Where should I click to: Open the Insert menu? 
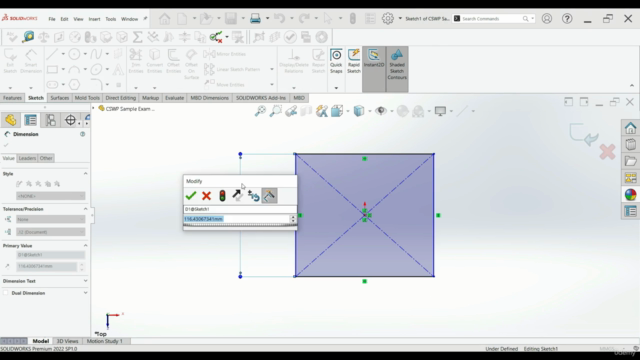click(94, 19)
